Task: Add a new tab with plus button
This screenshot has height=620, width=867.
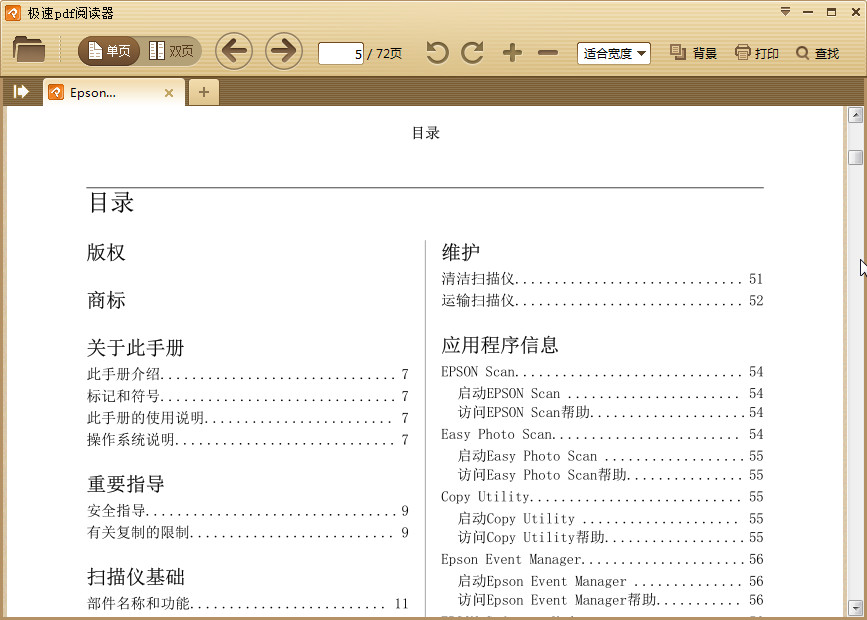Action: [203, 92]
